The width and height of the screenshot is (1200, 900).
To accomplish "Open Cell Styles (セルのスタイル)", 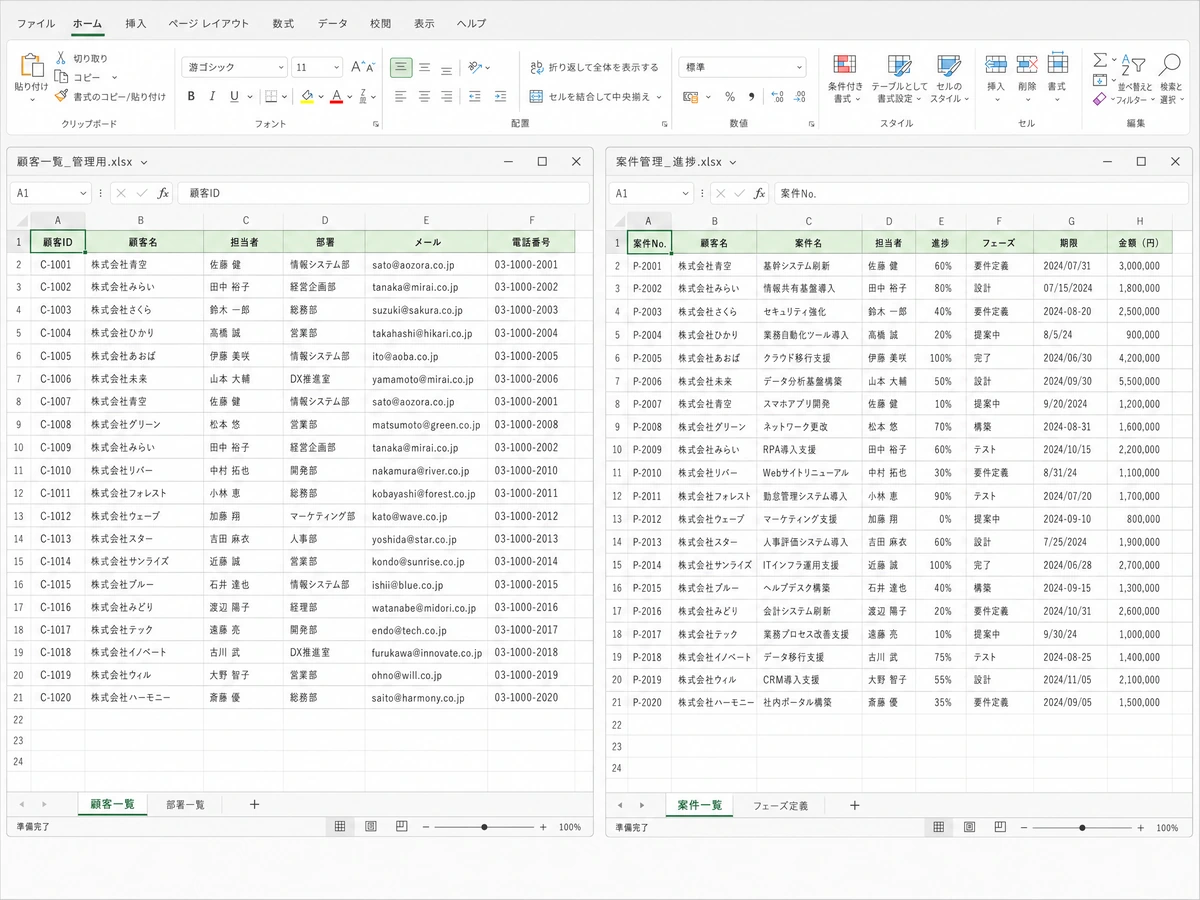I will point(949,79).
